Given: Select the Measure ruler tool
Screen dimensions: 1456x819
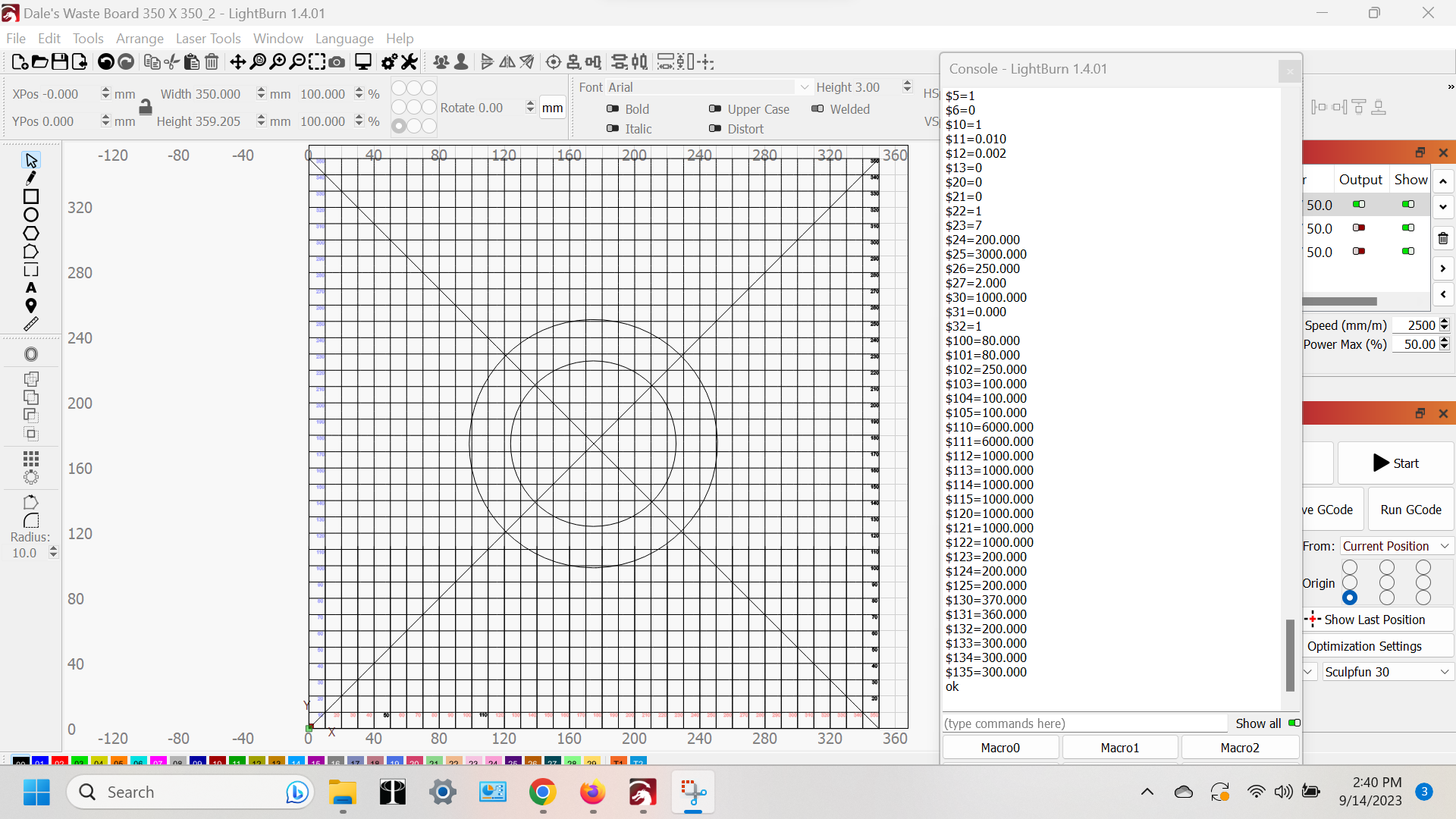Looking at the screenshot, I should pos(31,324).
